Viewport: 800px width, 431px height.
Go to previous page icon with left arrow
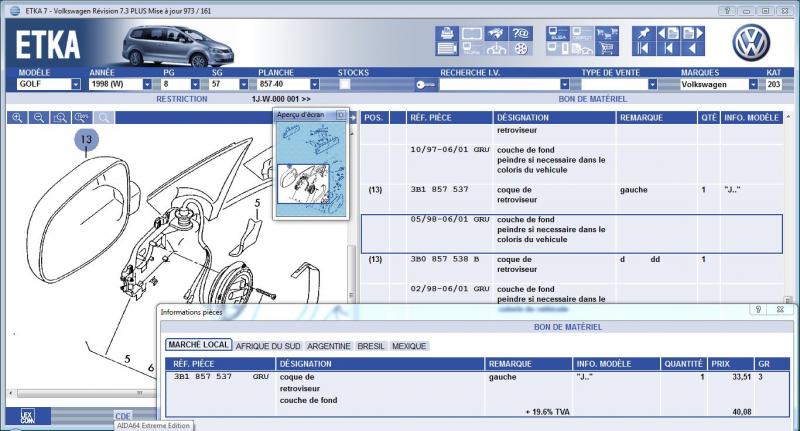[668, 34]
